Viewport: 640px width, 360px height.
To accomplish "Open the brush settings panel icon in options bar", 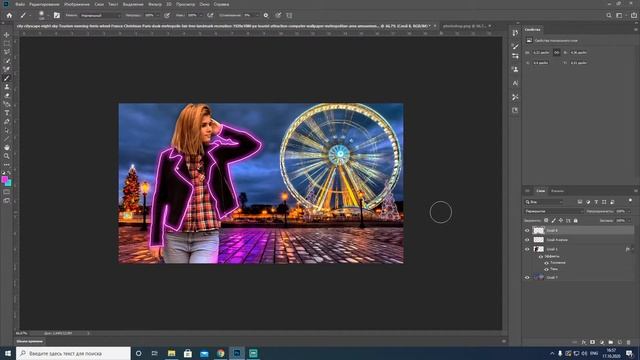I will (x=57, y=16).
